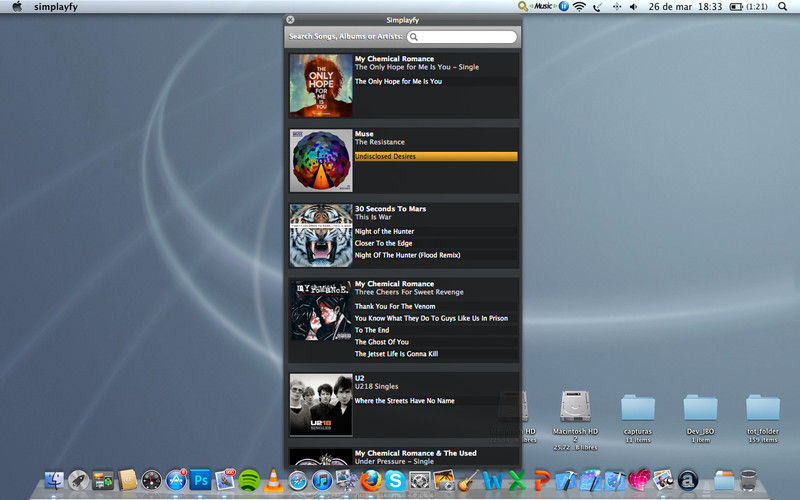Click album title 'U218 Singles'
The width and height of the screenshot is (800, 500).
click(377, 386)
